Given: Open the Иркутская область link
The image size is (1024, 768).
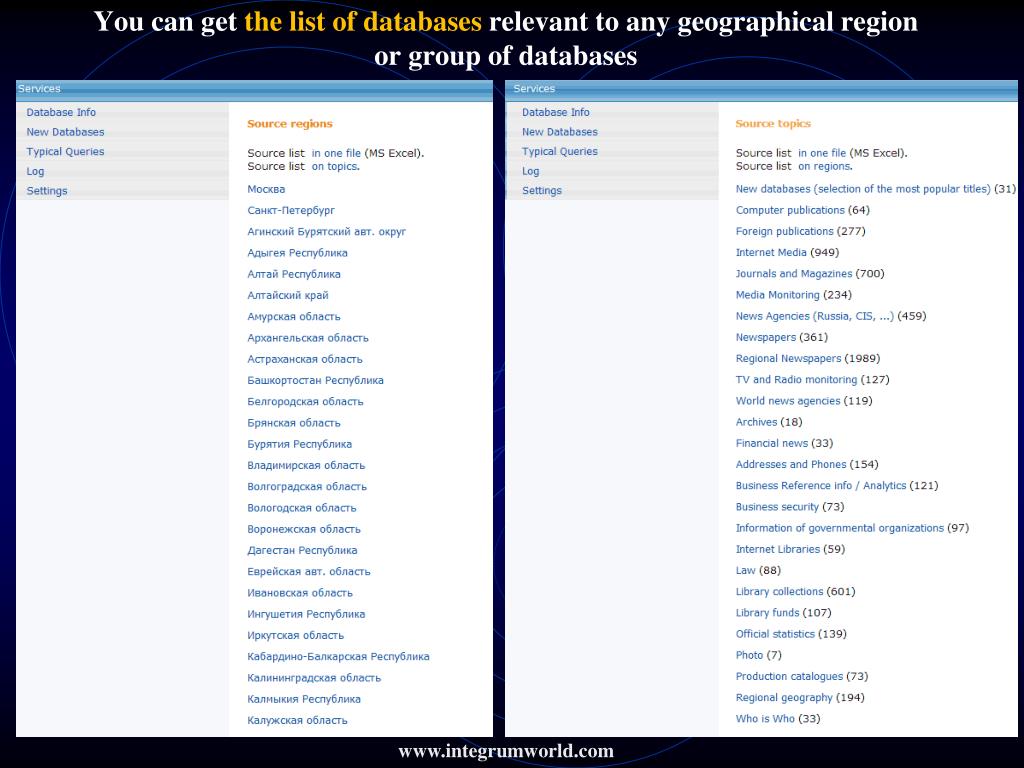Looking at the screenshot, I should [295, 635].
